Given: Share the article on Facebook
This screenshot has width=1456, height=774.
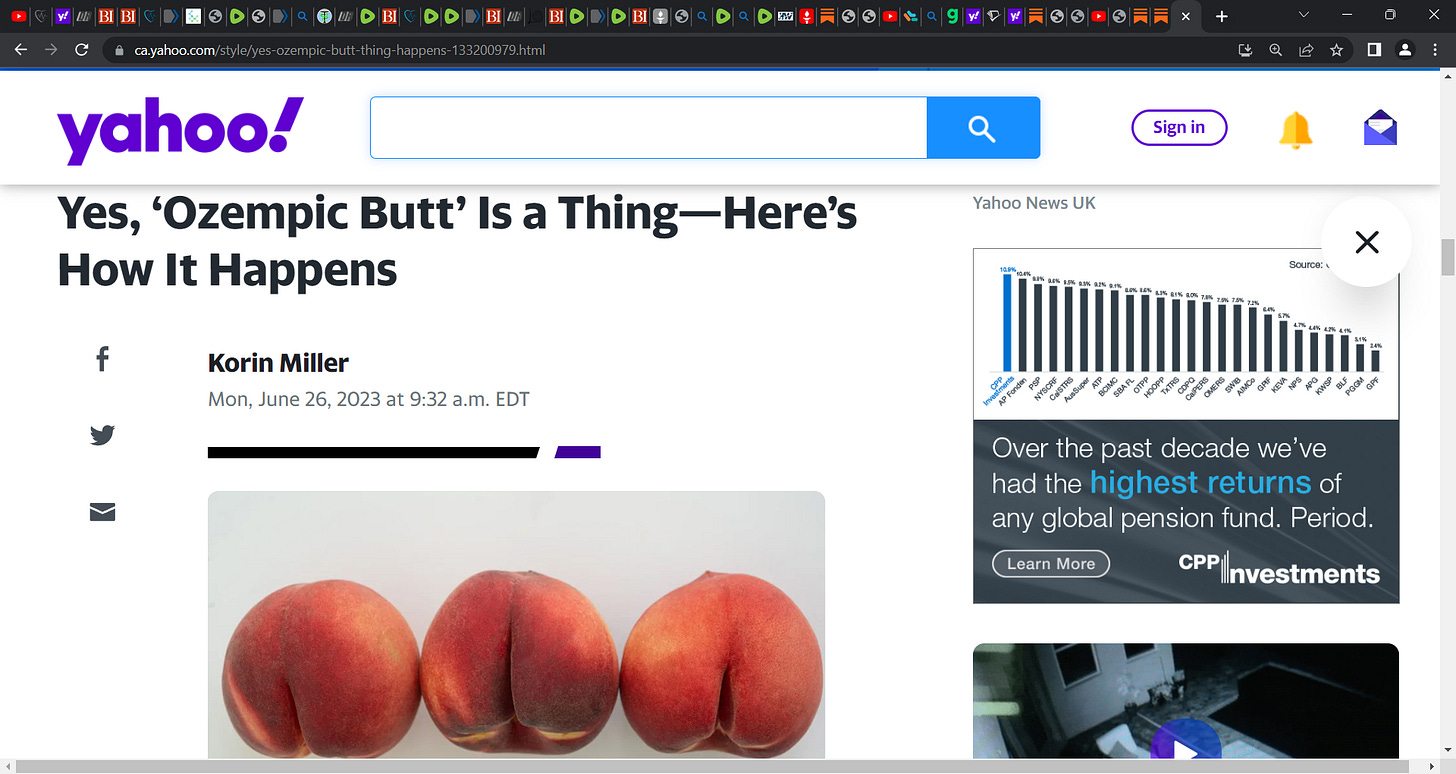Looking at the screenshot, I should (x=102, y=359).
